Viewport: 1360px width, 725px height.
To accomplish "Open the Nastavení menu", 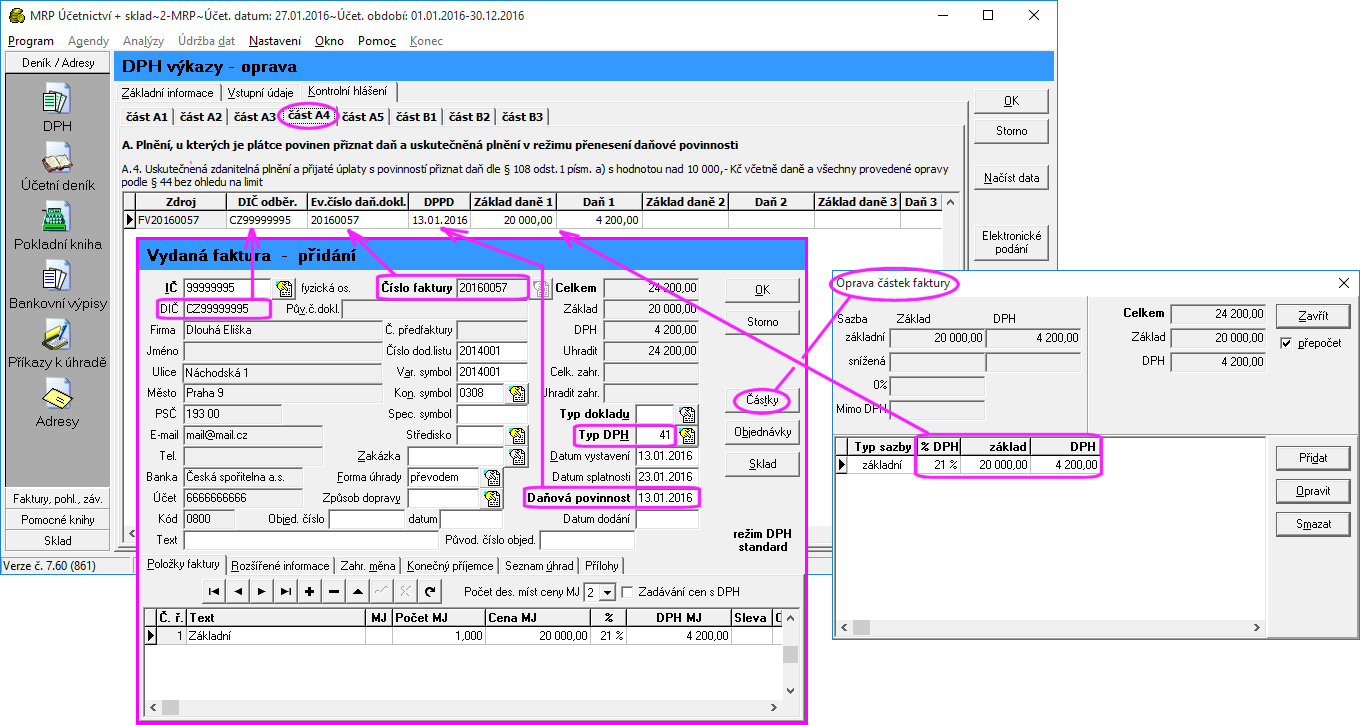I will click(275, 41).
